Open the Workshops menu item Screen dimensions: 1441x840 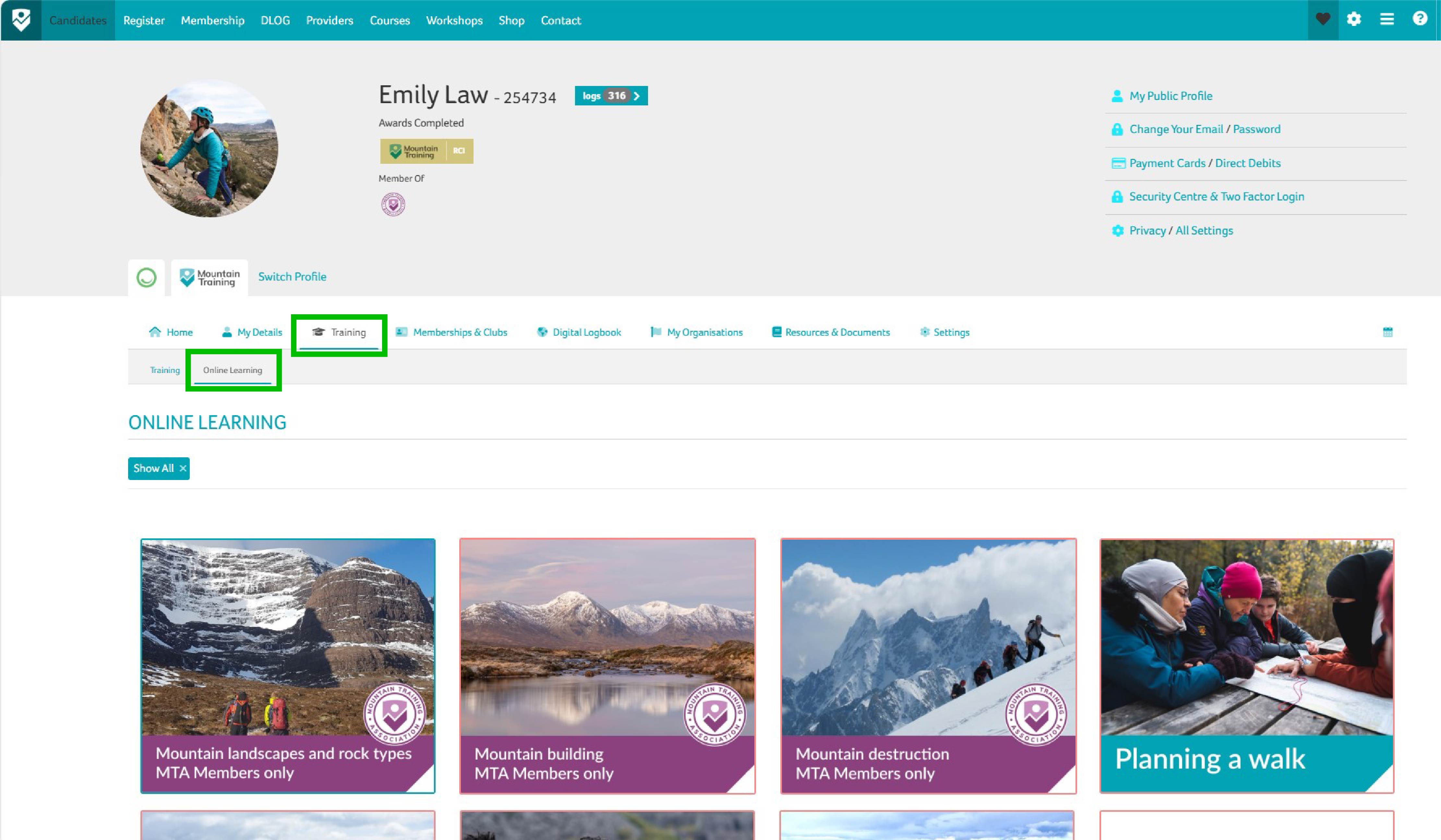tap(454, 20)
